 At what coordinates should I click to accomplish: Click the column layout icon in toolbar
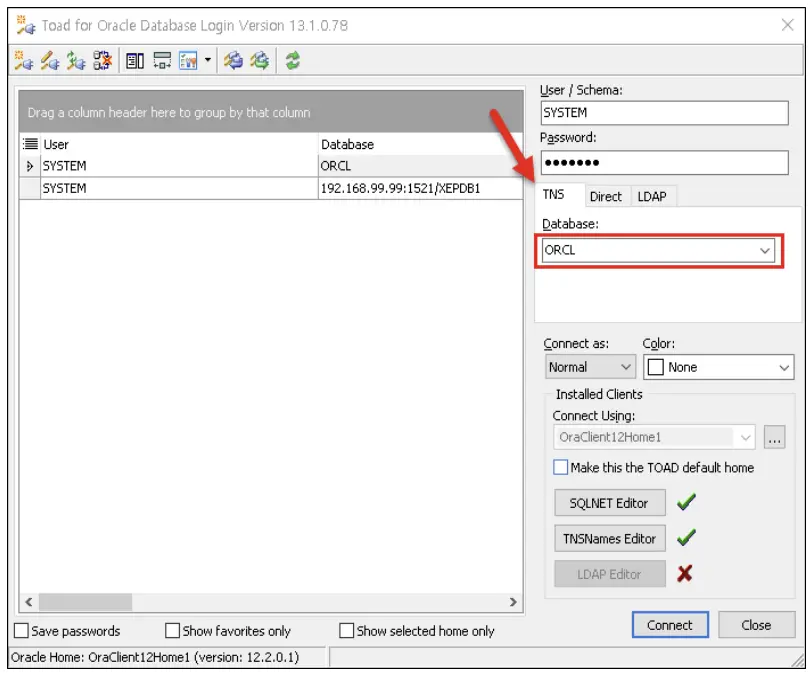coord(135,61)
